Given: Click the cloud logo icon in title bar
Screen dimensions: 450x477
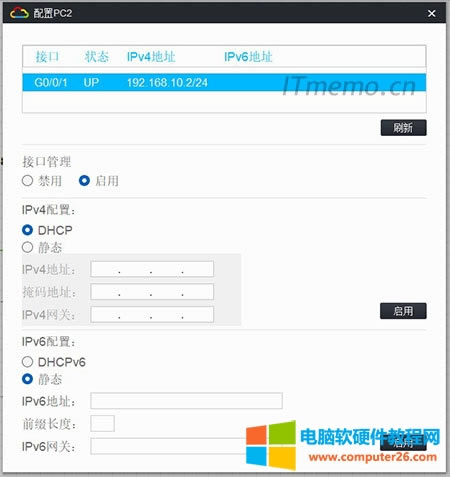Looking at the screenshot, I should click(19, 13).
